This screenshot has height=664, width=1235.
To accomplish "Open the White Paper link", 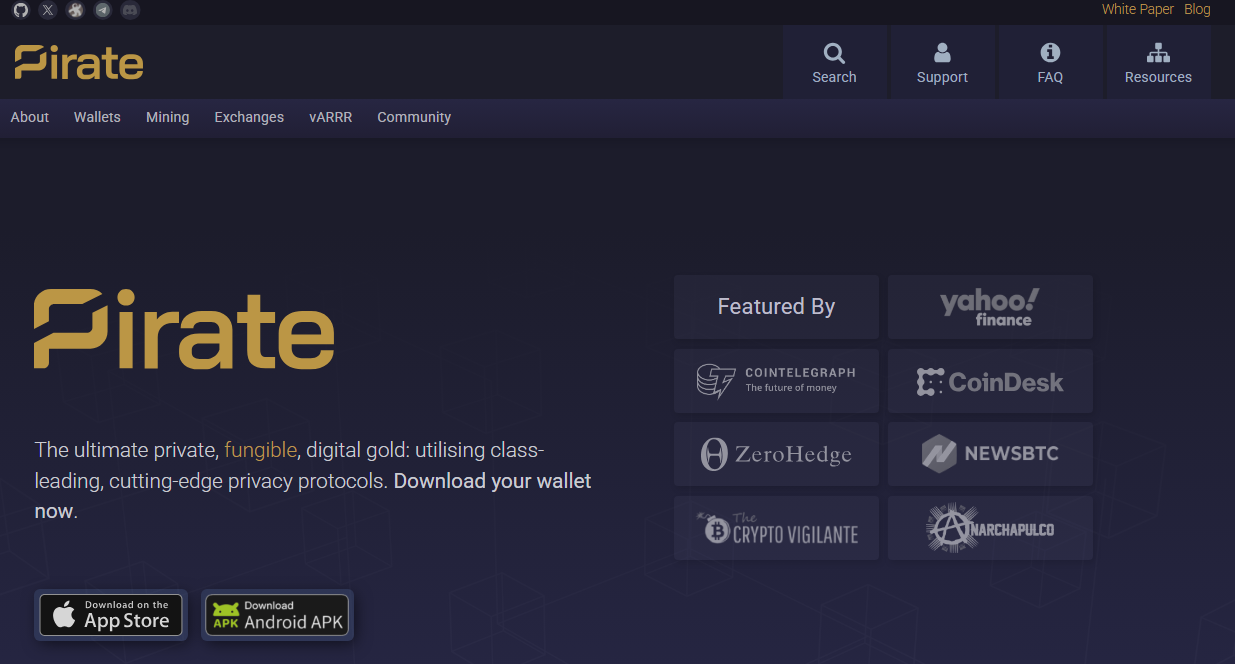I will (x=1138, y=9).
